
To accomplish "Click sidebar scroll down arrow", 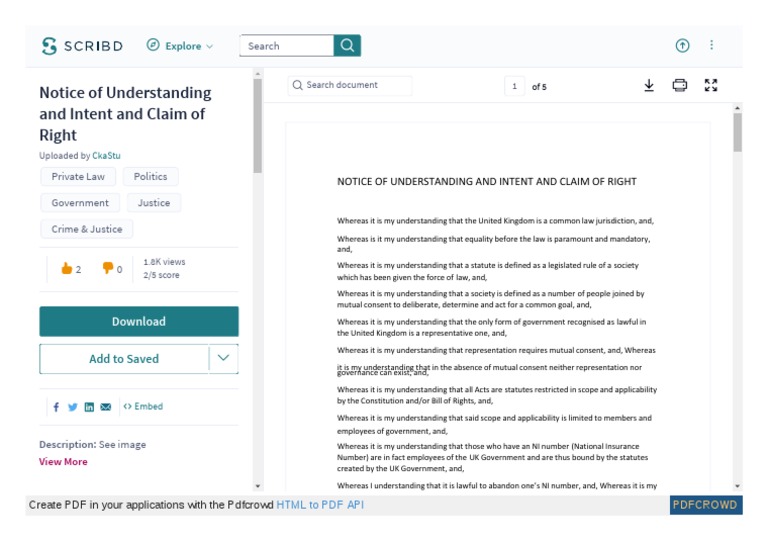I will click(x=258, y=486).
